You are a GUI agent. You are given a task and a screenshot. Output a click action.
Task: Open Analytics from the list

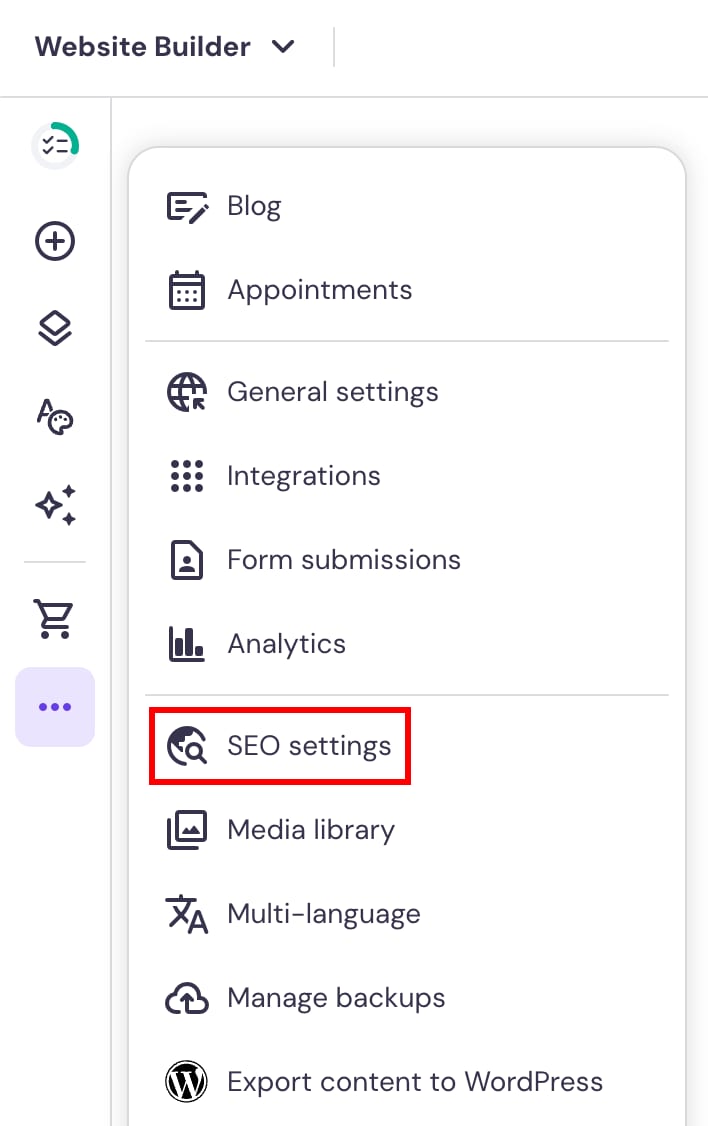(406, 644)
